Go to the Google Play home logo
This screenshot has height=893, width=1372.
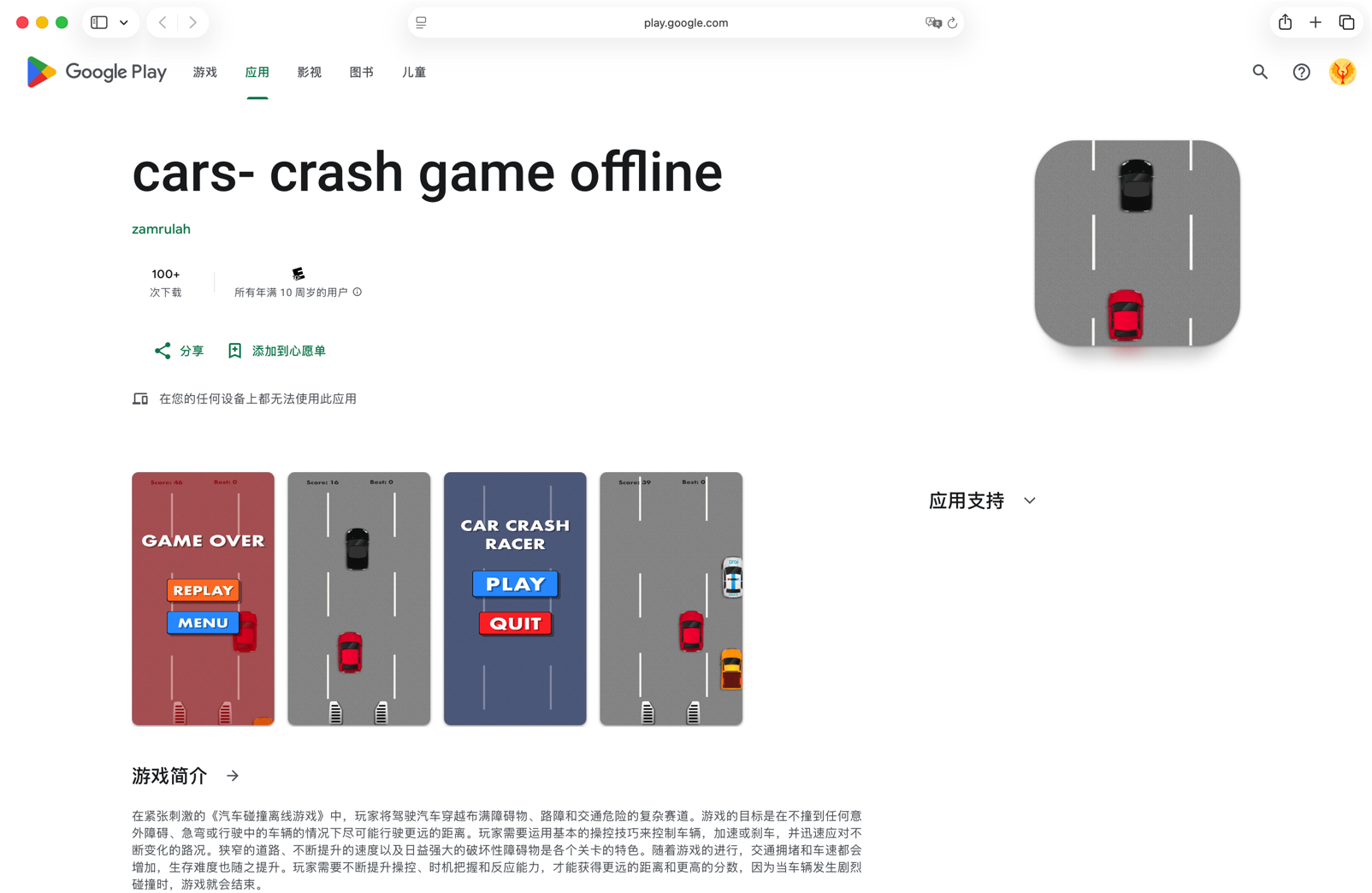97,73
